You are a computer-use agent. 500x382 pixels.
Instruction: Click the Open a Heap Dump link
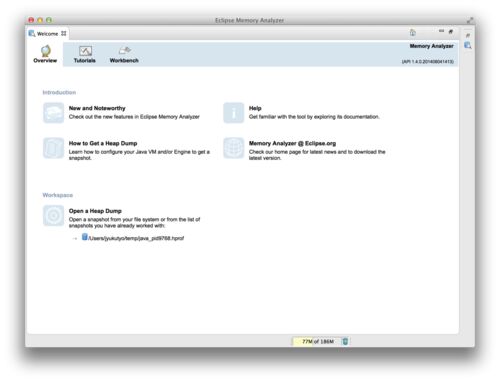tap(95, 211)
